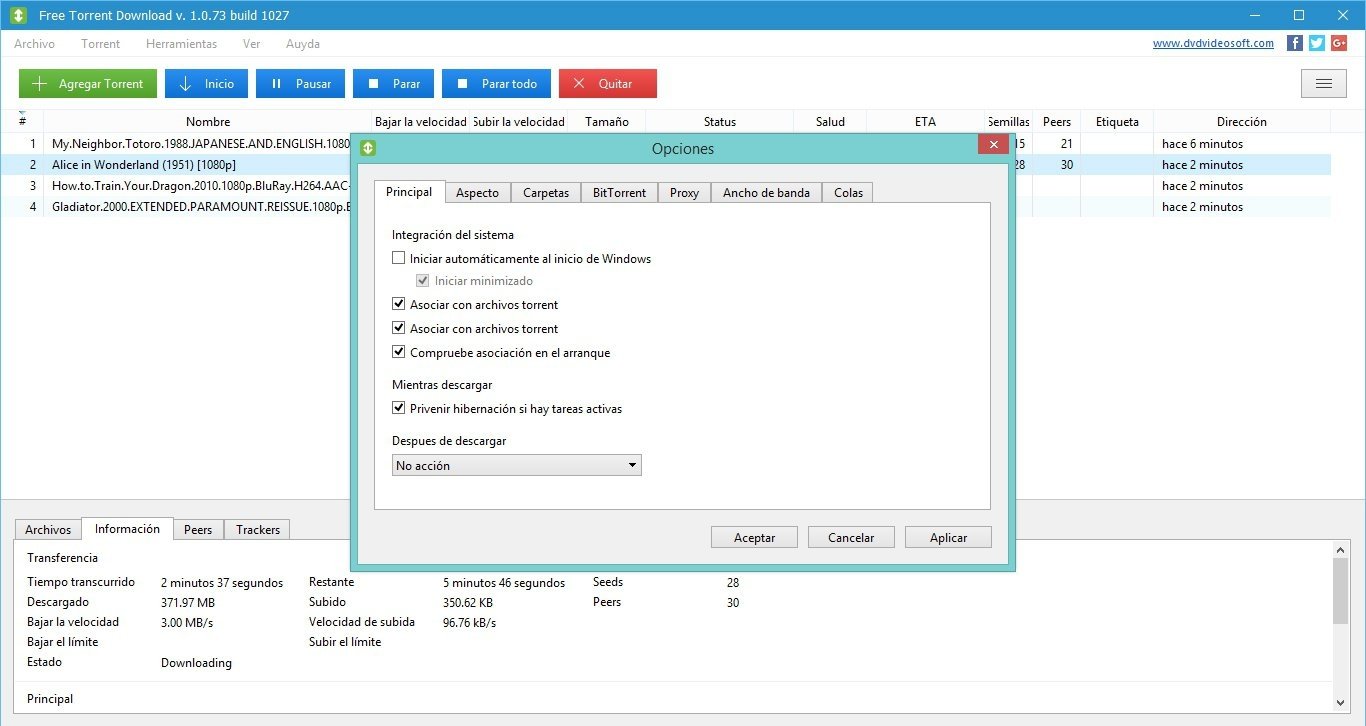
Task: Open the Herramientas menu
Action: pos(181,44)
